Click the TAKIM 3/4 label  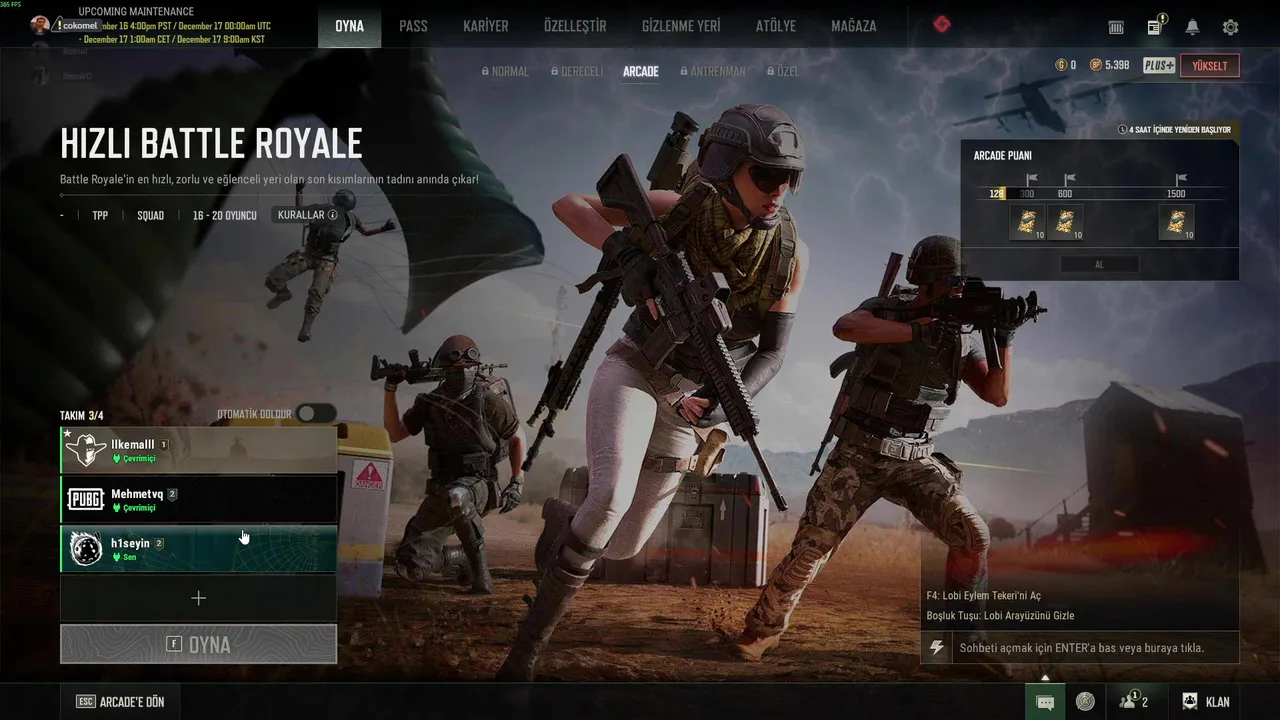82,415
